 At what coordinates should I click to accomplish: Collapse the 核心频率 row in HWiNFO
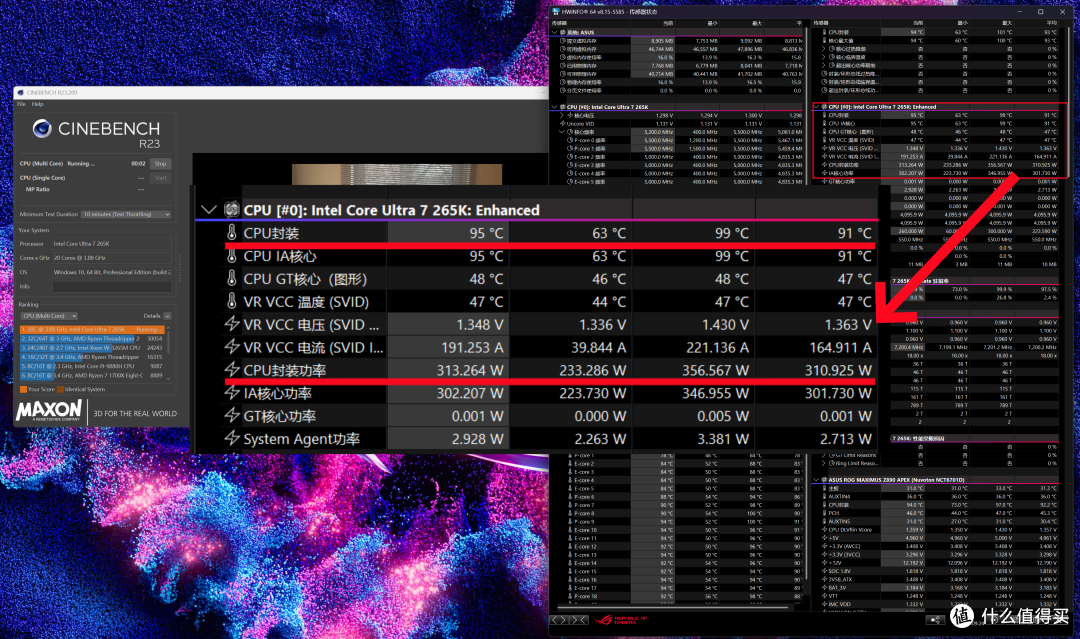(x=562, y=132)
